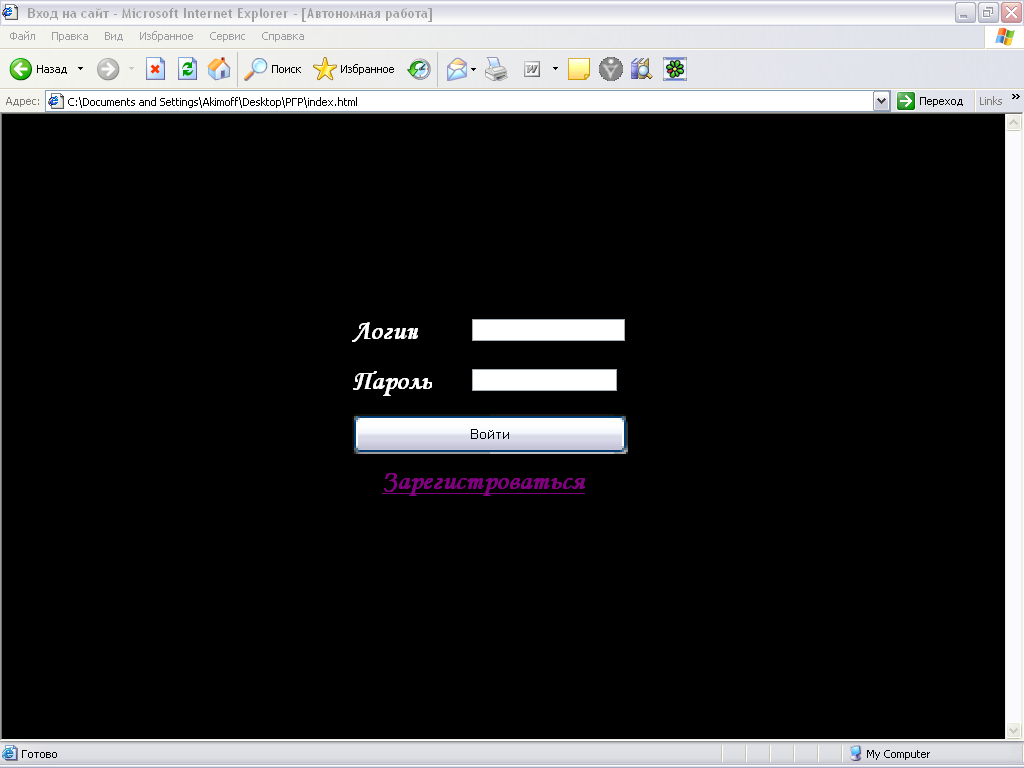
Task: Open the Research books icon
Action: (x=641, y=69)
